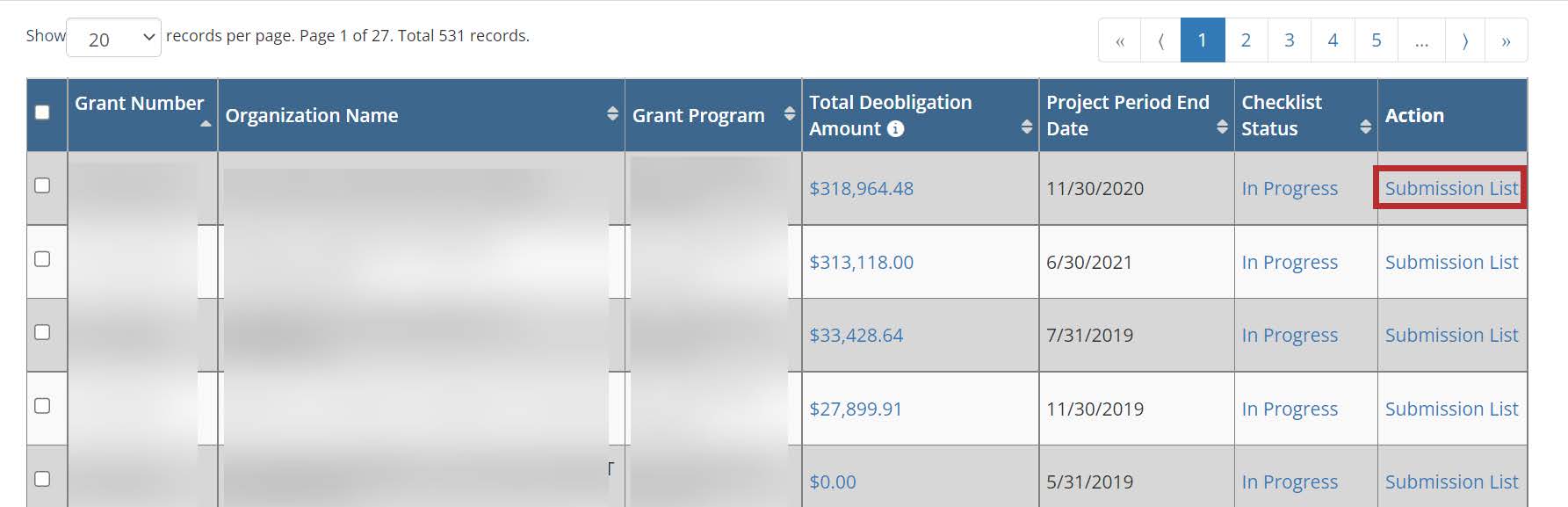The height and width of the screenshot is (507, 1568).
Task: Sort by Project Period End Date arrows
Action: 1222,127
